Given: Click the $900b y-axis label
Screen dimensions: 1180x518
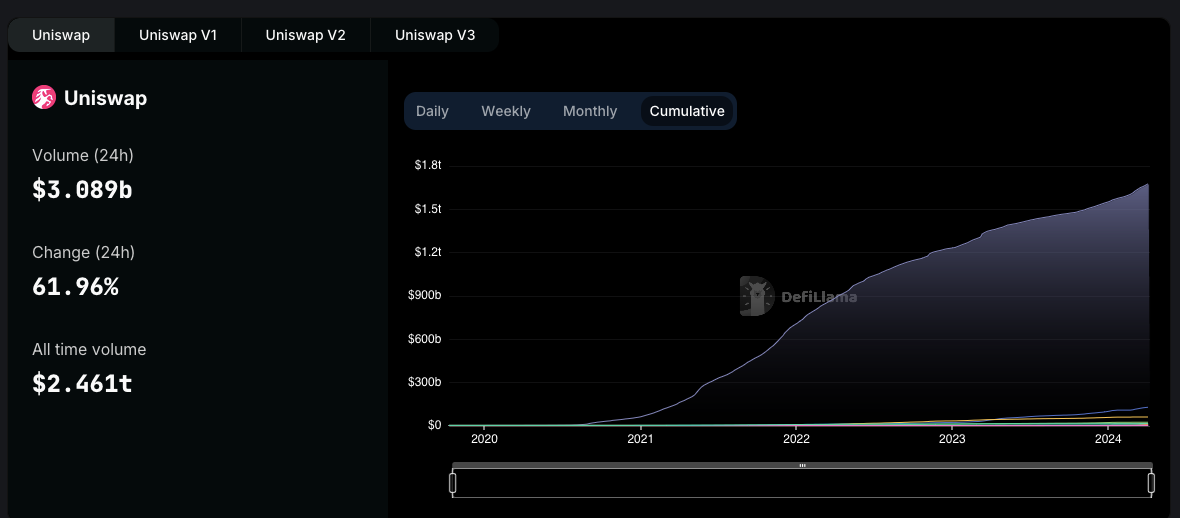Looking at the screenshot, I should 425,295.
